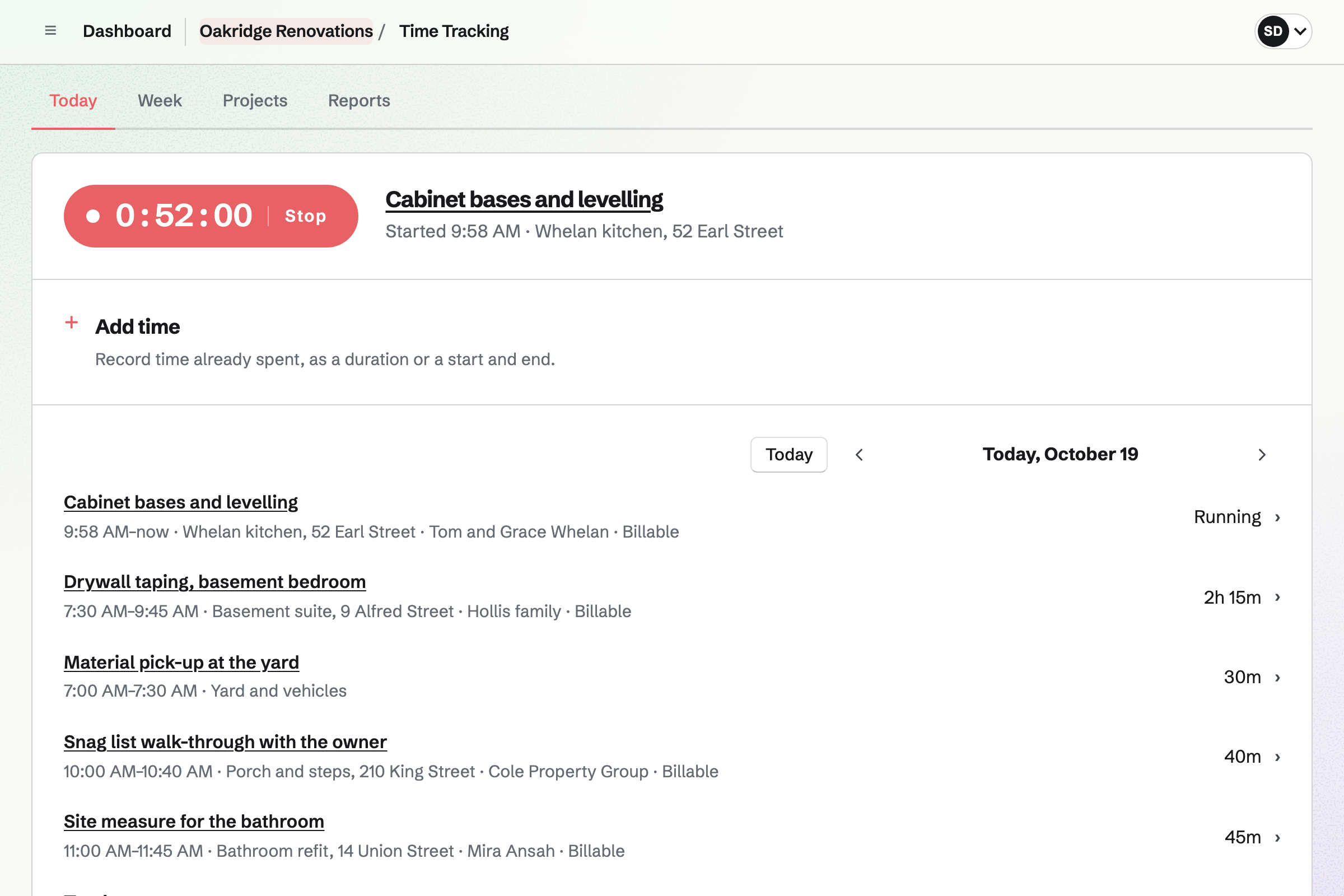The image size is (1344, 896).
Task: Open Cabinet bases and levelling entry in list
Action: pyautogui.click(x=180, y=502)
